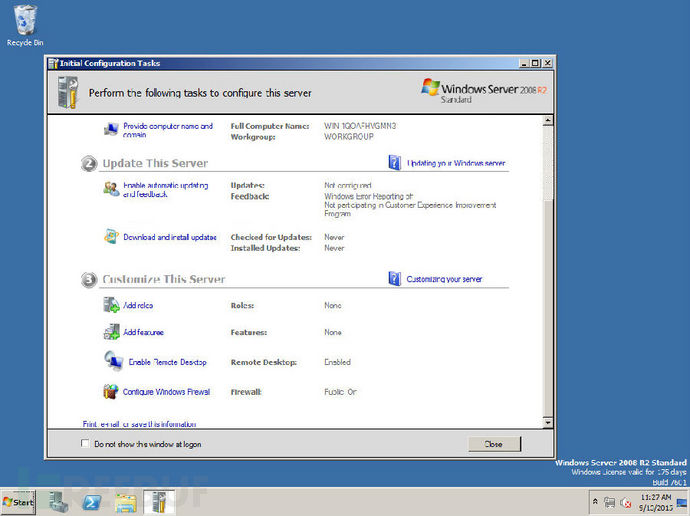Click the scrollbar down arrow

pyautogui.click(x=547, y=423)
